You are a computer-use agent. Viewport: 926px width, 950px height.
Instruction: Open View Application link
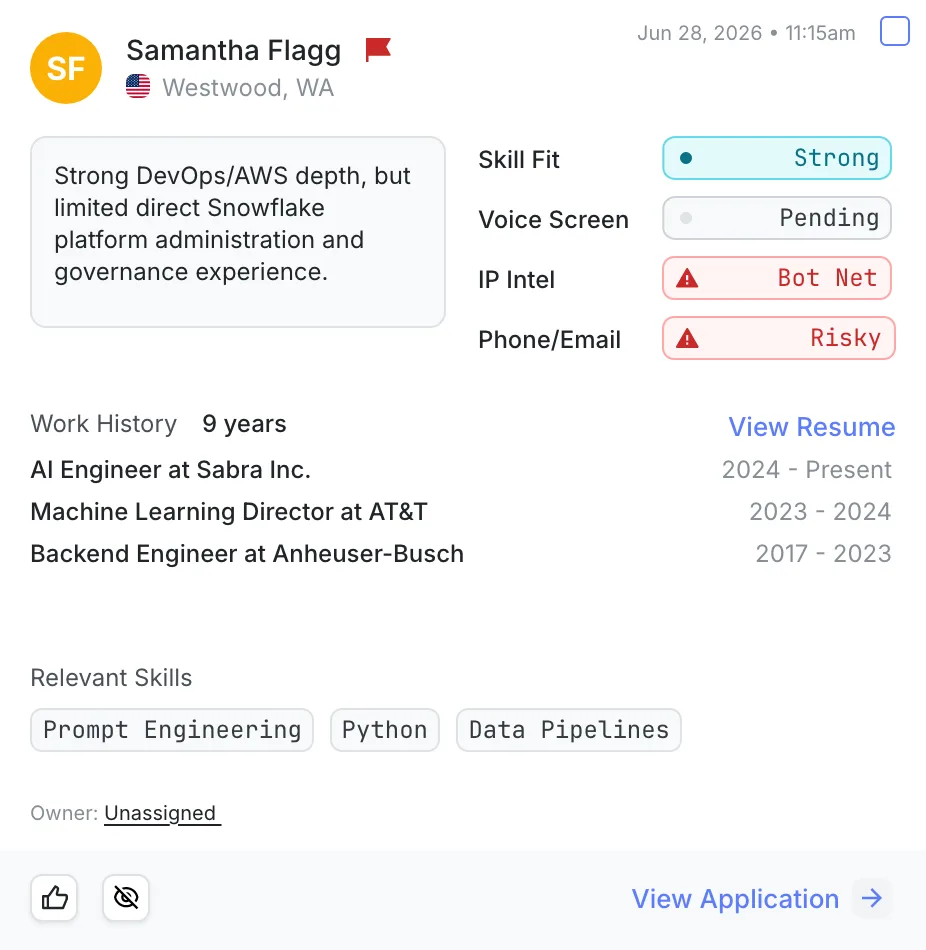pos(735,899)
